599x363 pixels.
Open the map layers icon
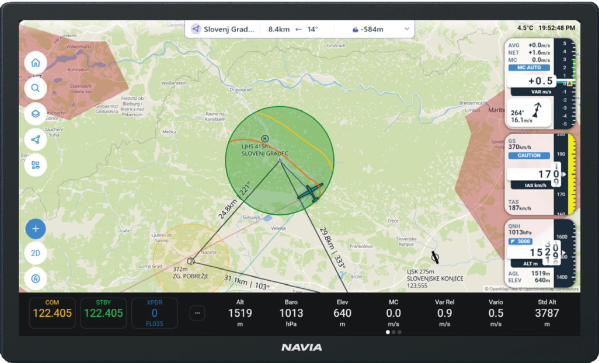[36, 114]
